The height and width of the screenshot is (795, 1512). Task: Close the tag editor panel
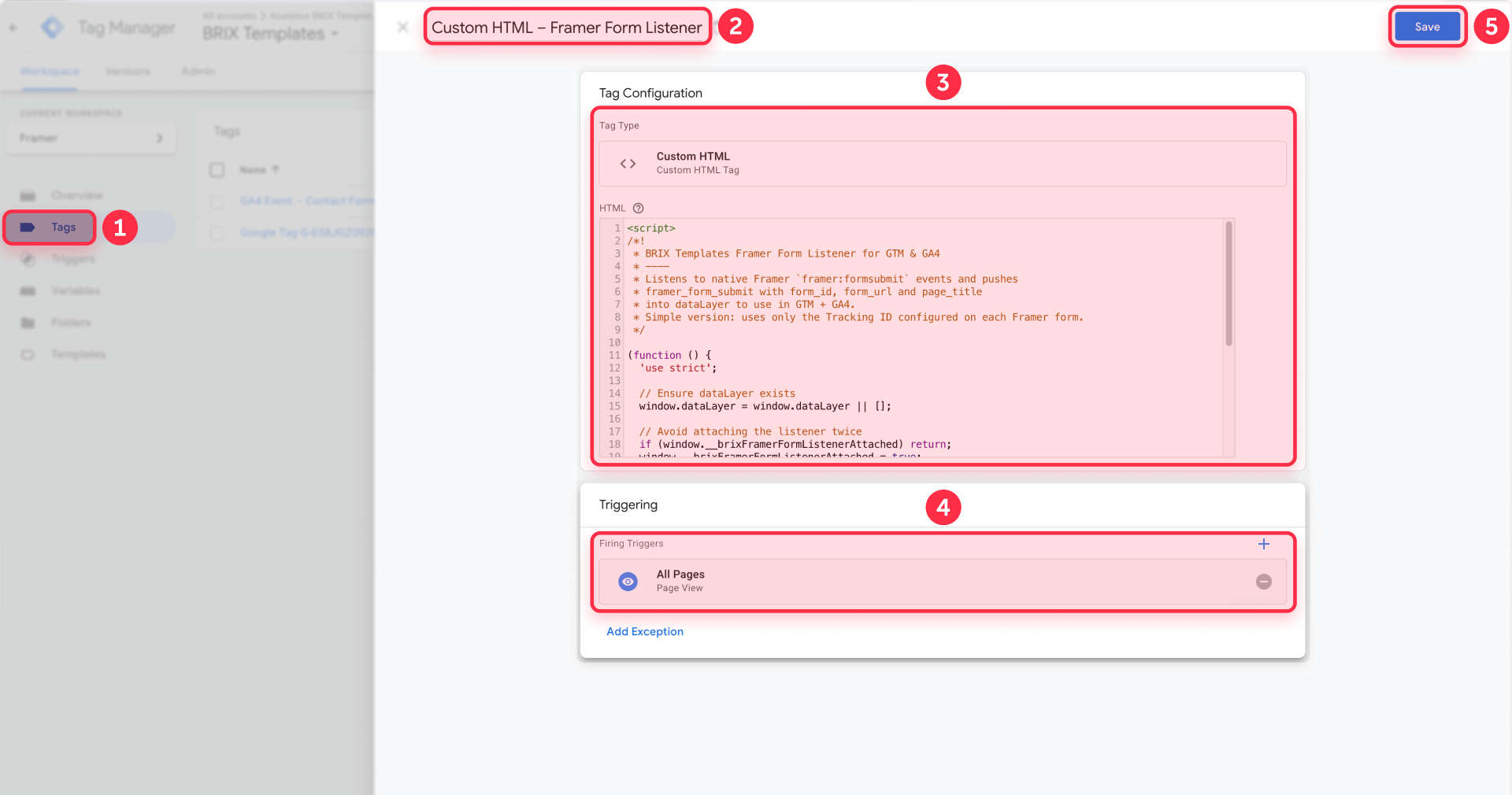(x=402, y=27)
